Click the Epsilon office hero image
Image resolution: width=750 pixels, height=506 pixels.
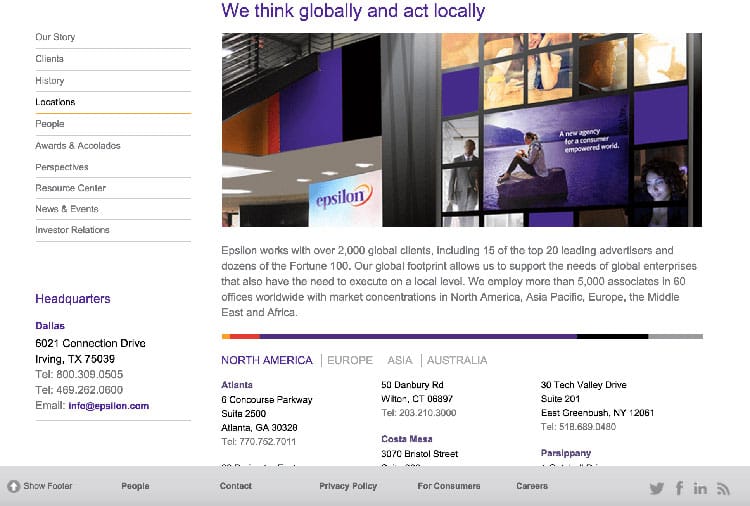tap(462, 130)
